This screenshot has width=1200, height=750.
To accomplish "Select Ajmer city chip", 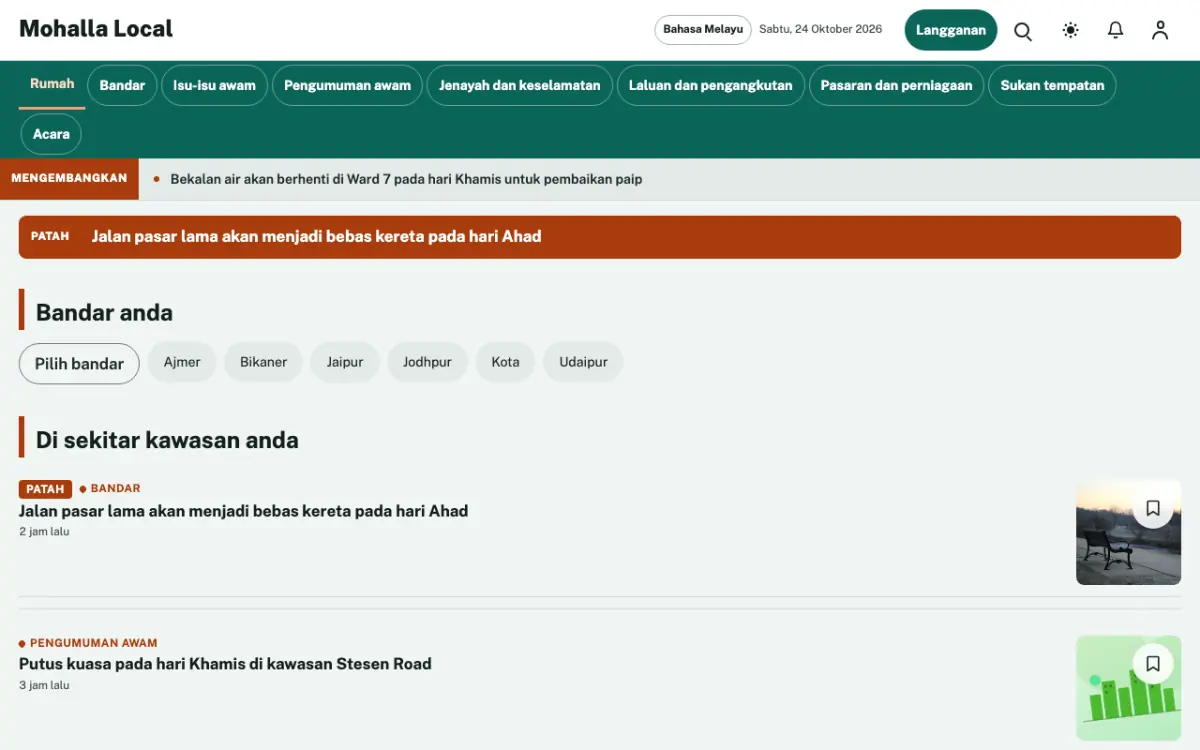I will click(182, 362).
